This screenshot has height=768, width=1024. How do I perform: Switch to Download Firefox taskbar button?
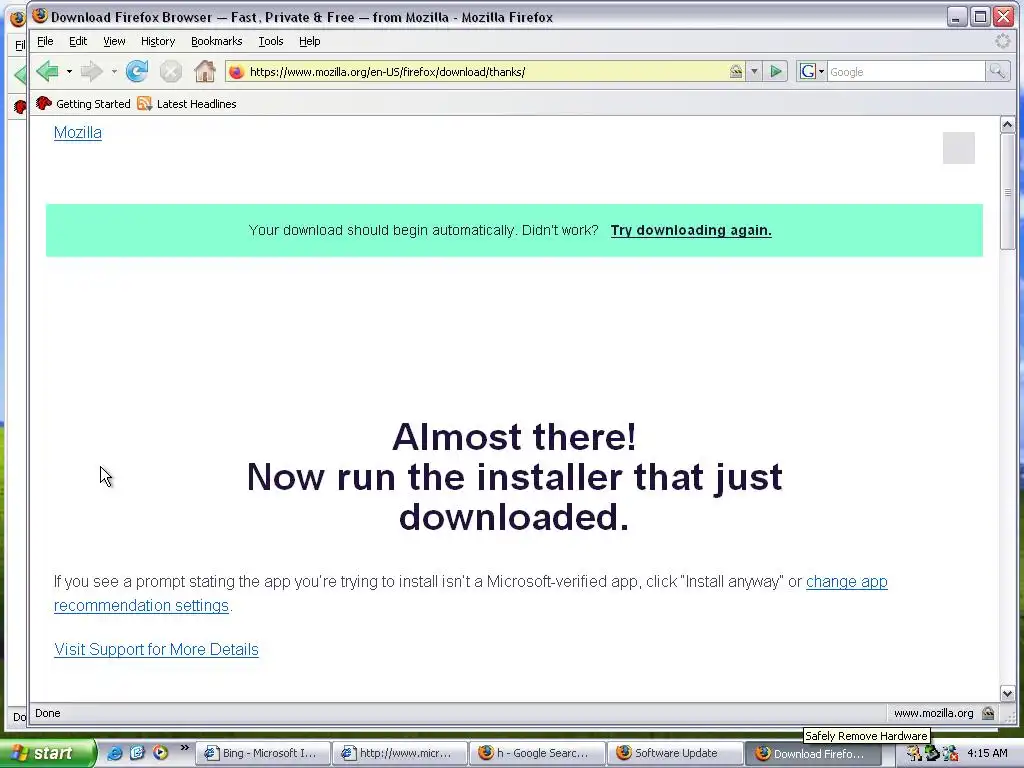[811, 754]
